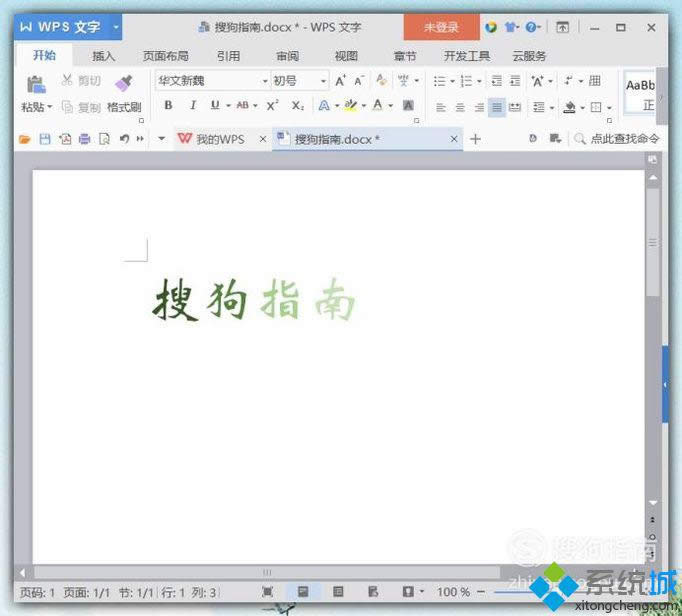The height and width of the screenshot is (616, 682).
Task: Open the 章节 (Chapter) tab
Action: pyautogui.click(x=405, y=56)
